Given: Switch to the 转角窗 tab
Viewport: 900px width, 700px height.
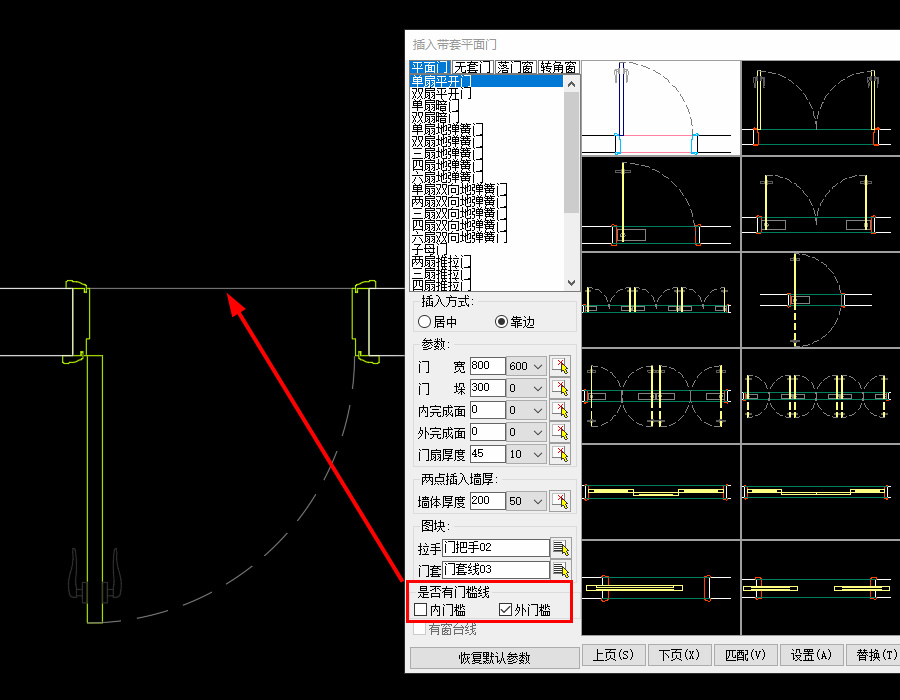Looking at the screenshot, I should (x=558, y=67).
